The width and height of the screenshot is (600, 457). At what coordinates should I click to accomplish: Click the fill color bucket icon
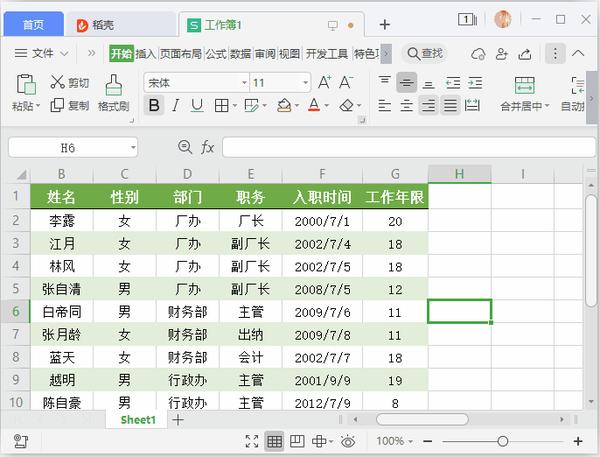(284, 105)
